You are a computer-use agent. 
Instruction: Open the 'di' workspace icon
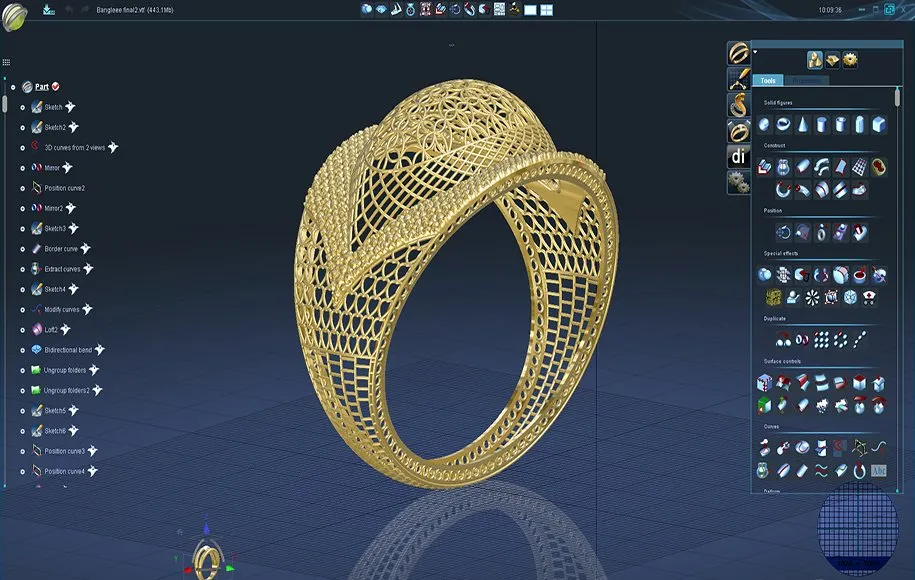pyautogui.click(x=738, y=156)
